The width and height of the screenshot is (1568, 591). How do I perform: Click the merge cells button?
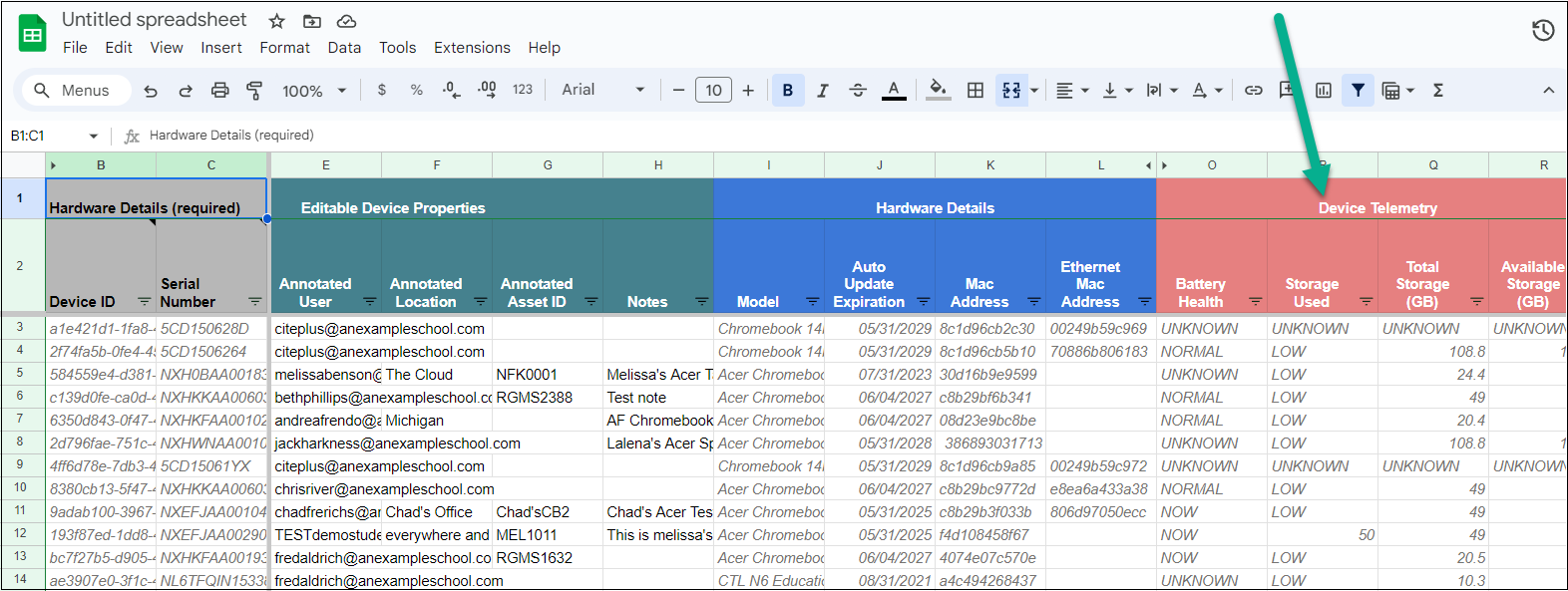click(x=1011, y=90)
